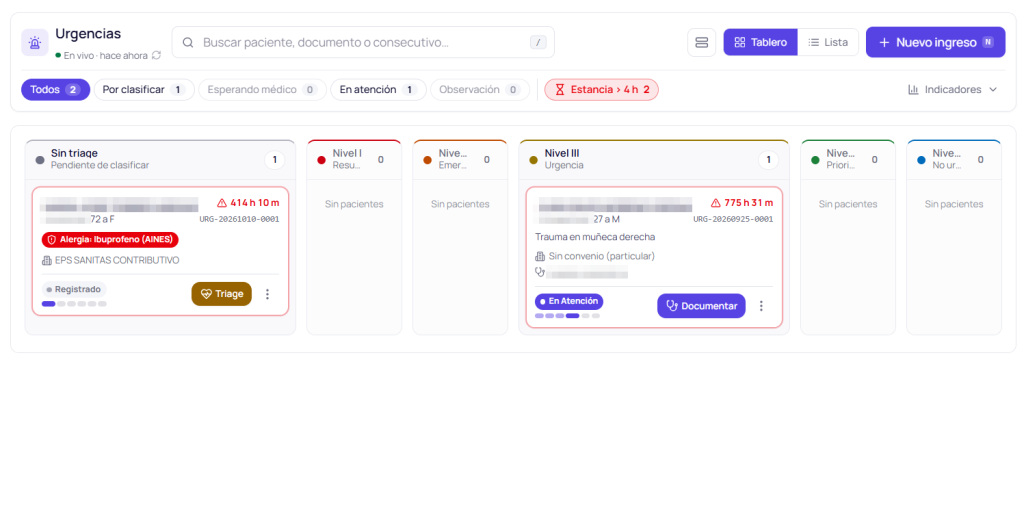Viewport: 1024px width, 518px height.
Task: Toggle the Estancia > 4 h filter
Action: (x=601, y=89)
